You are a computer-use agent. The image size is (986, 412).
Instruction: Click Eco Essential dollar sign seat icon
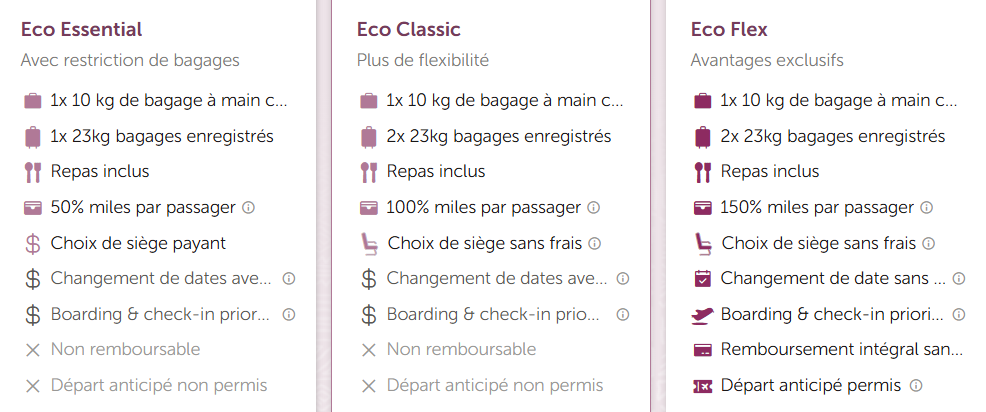33,243
